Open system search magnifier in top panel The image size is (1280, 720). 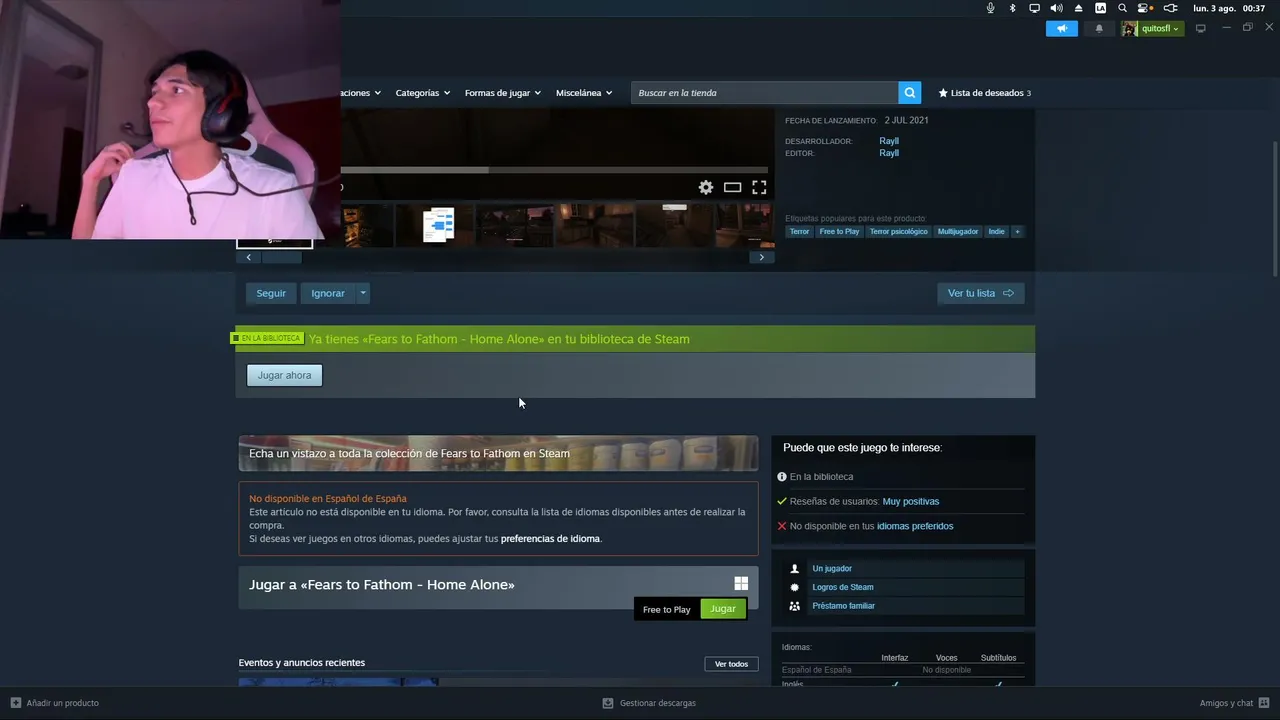pyautogui.click(x=1122, y=8)
